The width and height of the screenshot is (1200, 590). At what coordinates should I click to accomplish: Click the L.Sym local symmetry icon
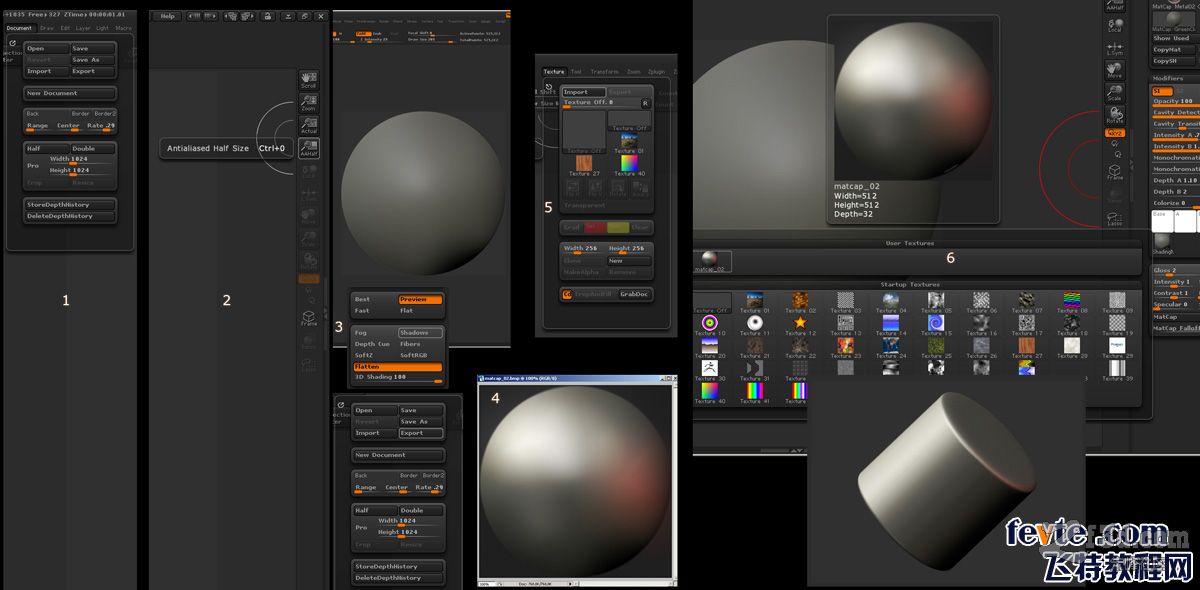tap(1114, 47)
